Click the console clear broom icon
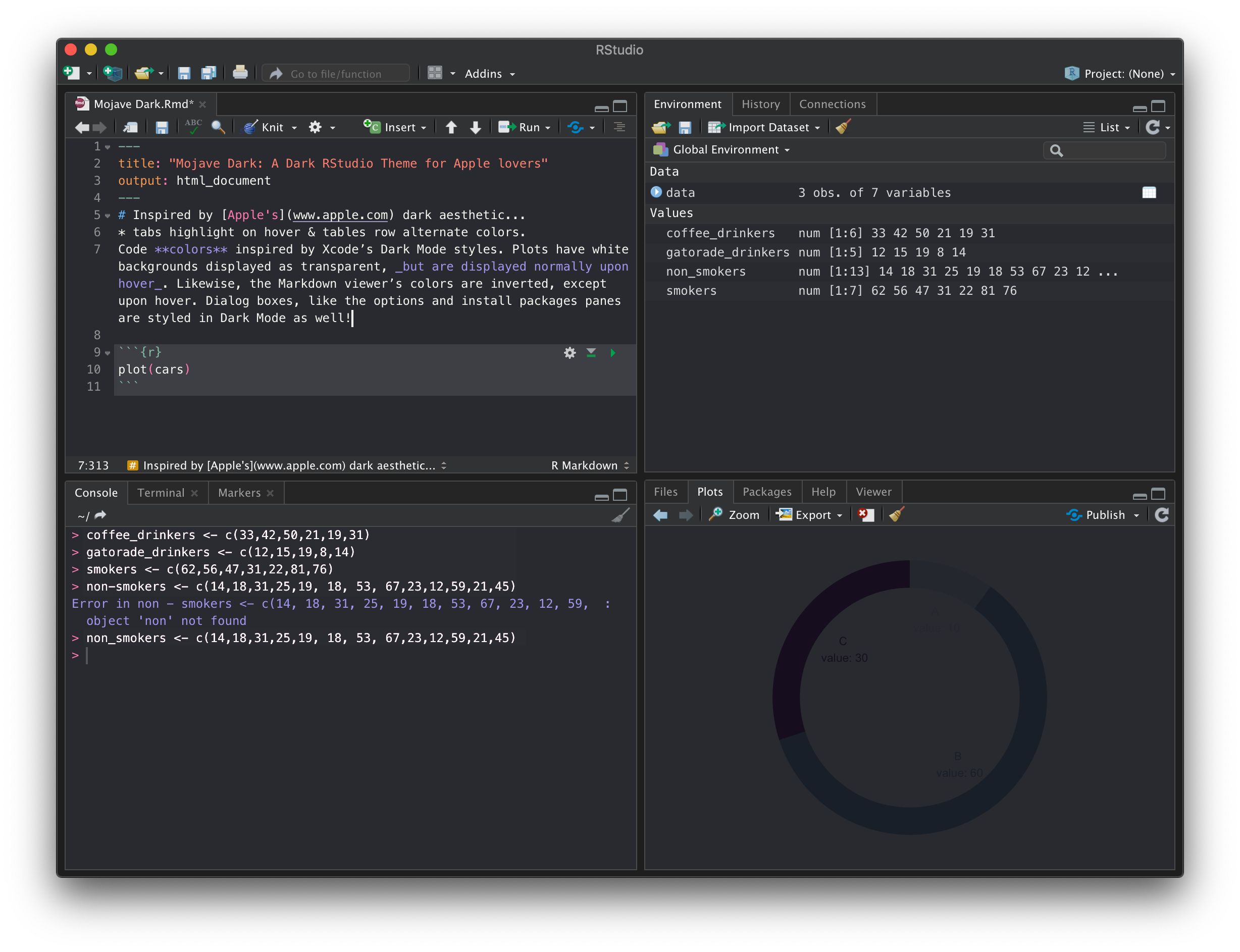1240x952 pixels. pos(621,515)
